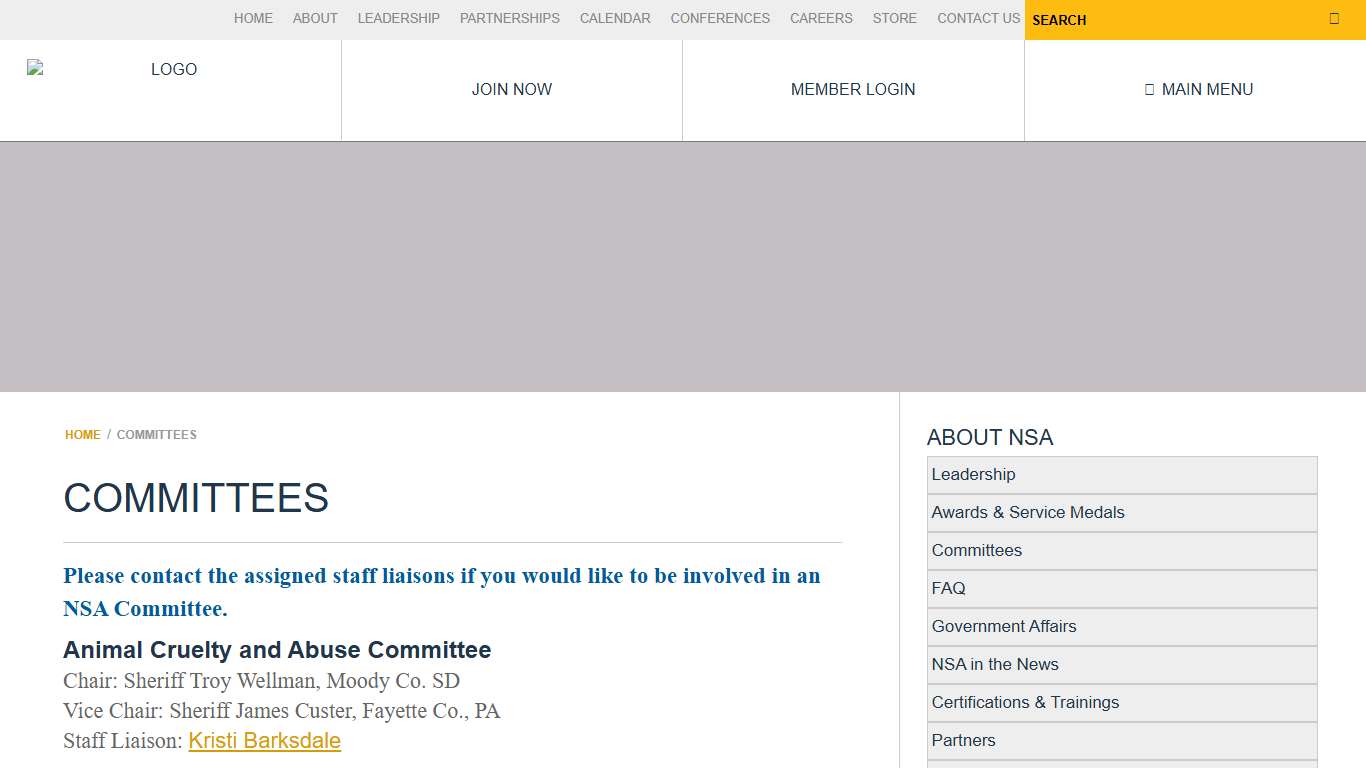Viewport: 1366px width, 768px height.
Task: Click the Kristi Barksdale staff liaison link
Action: click(264, 740)
